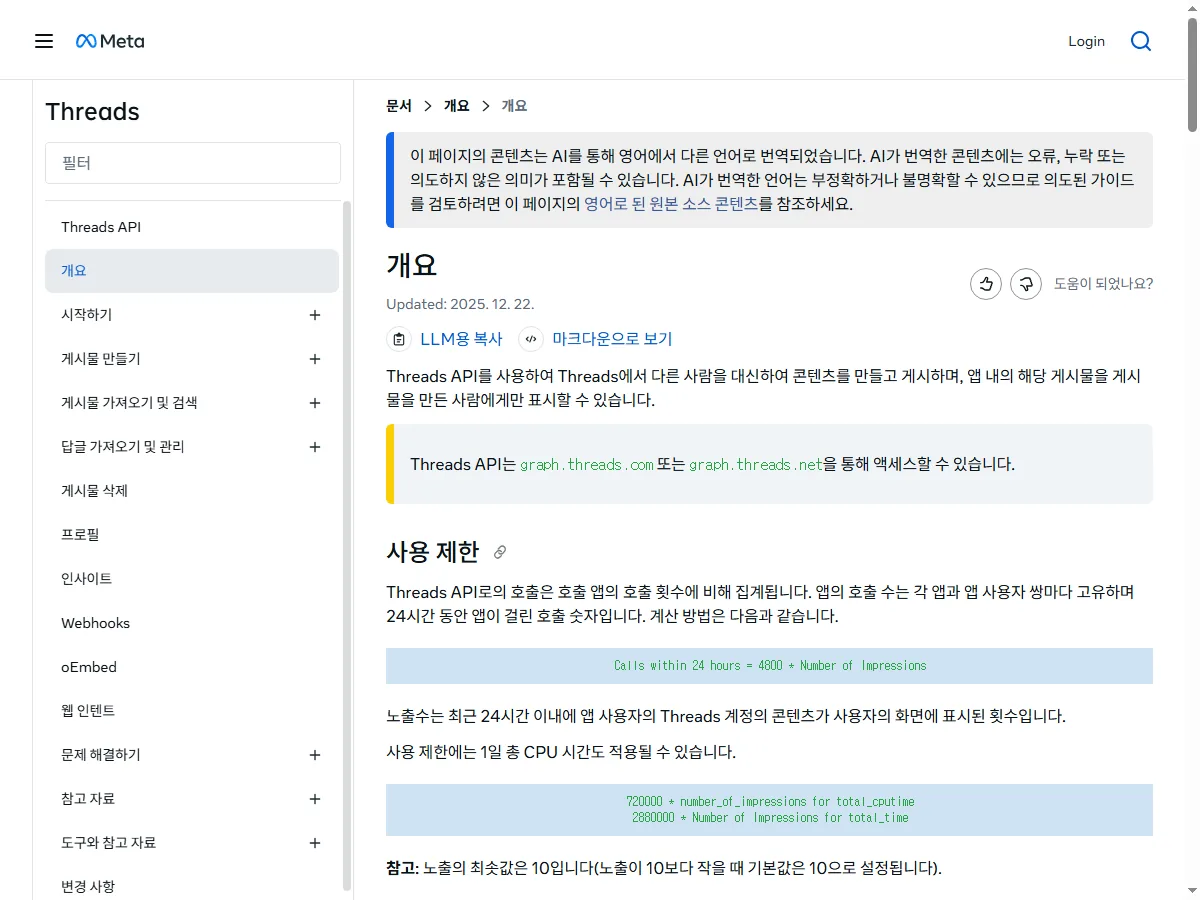Click the sidebar vertical scrollbar

(347, 545)
